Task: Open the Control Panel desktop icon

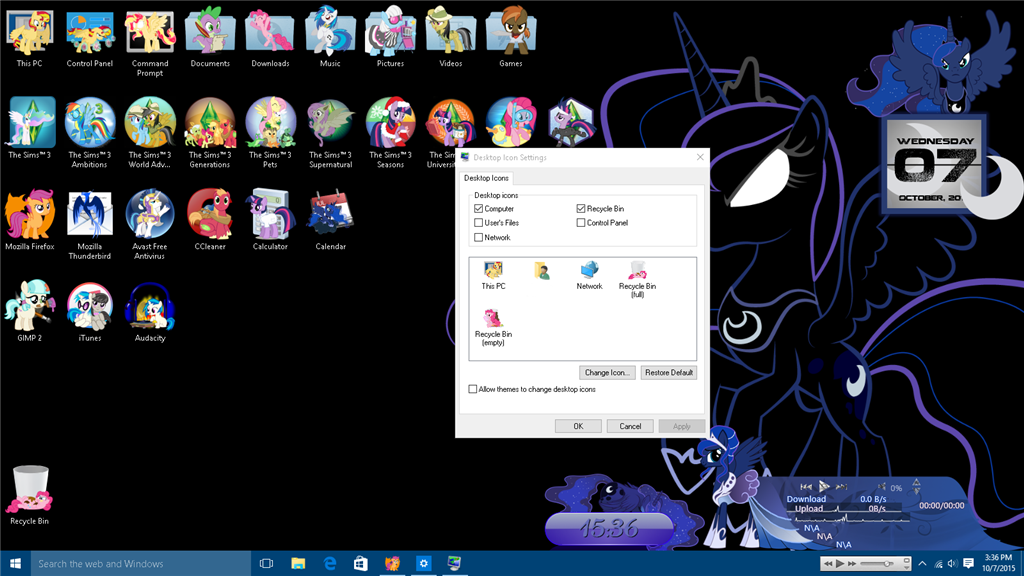Action: point(89,38)
